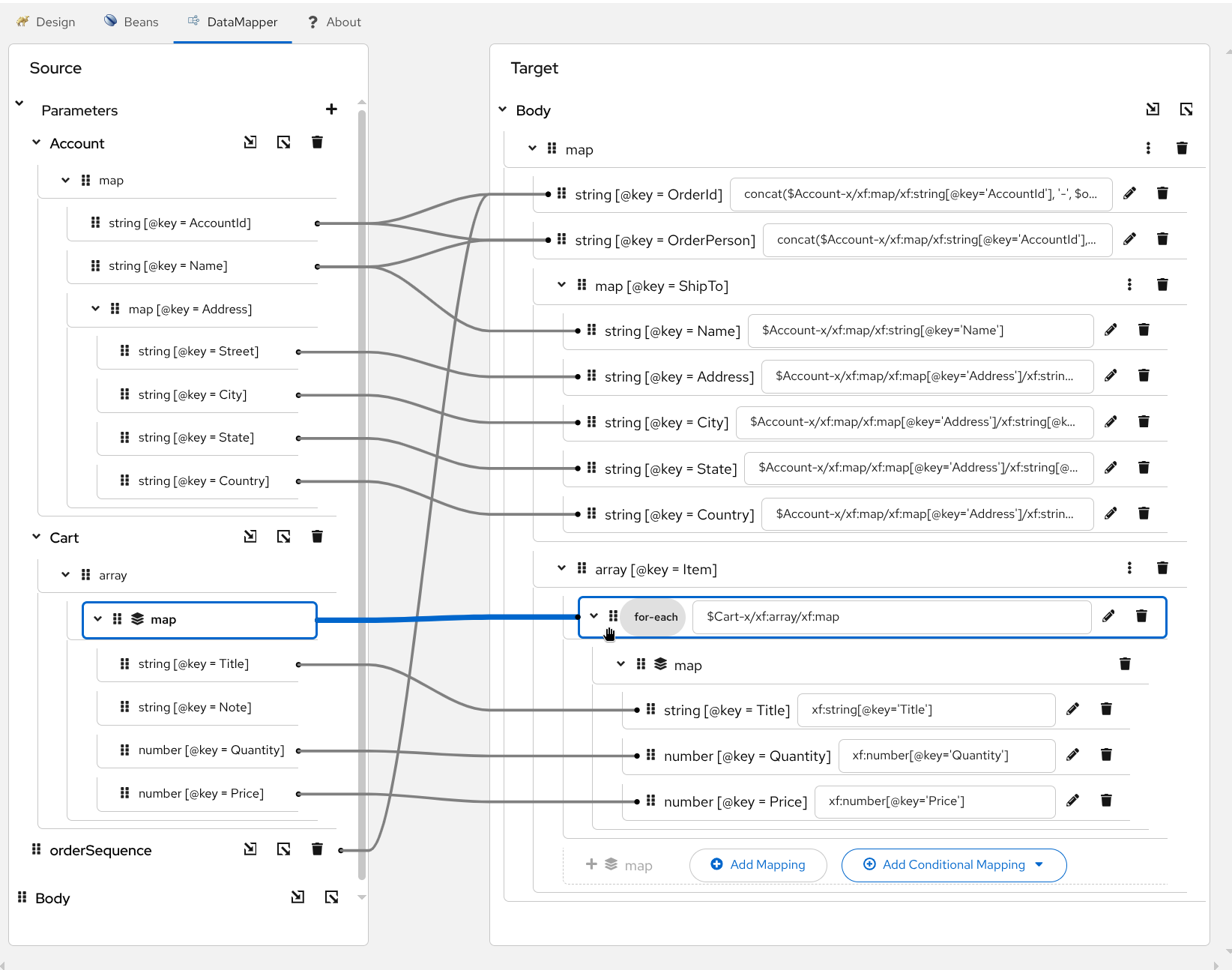Click the Add Mapping button
The width and height of the screenshot is (1232, 970).
[x=758, y=864]
